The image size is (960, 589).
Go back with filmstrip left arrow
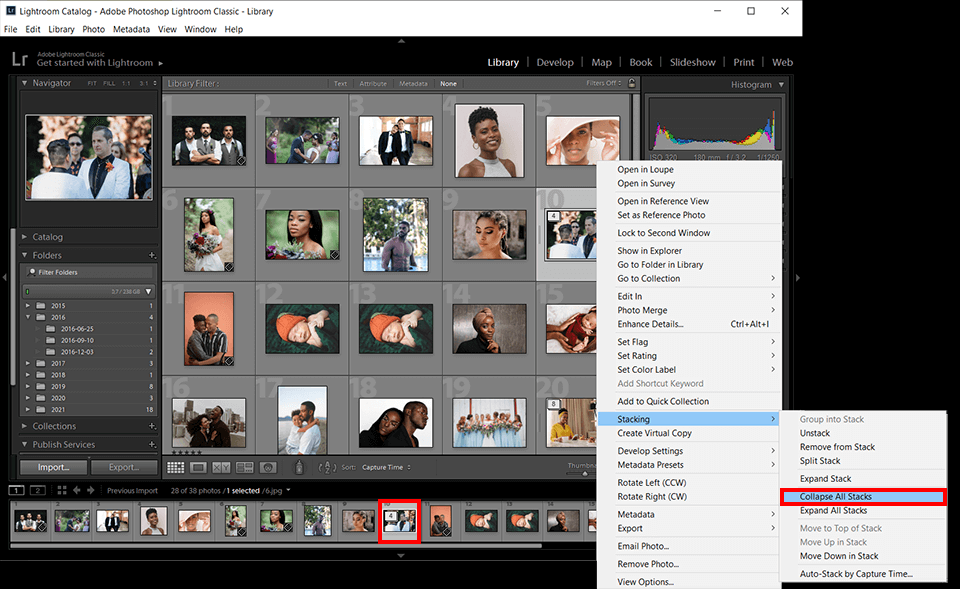77,490
